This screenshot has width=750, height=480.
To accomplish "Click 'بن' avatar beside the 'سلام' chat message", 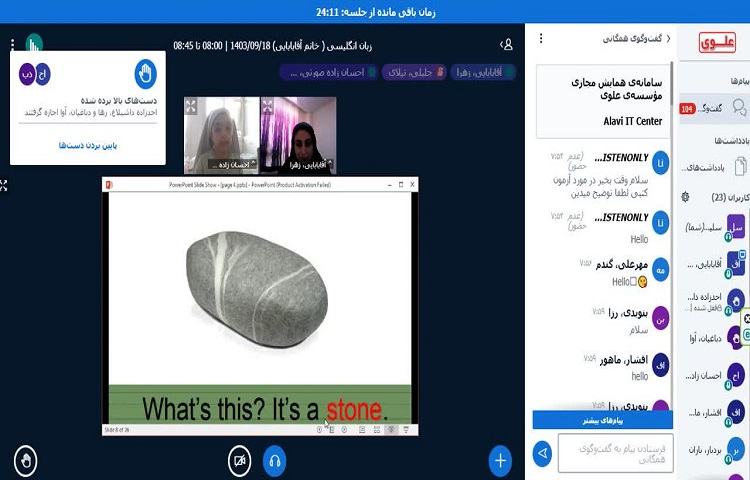I will [661, 318].
